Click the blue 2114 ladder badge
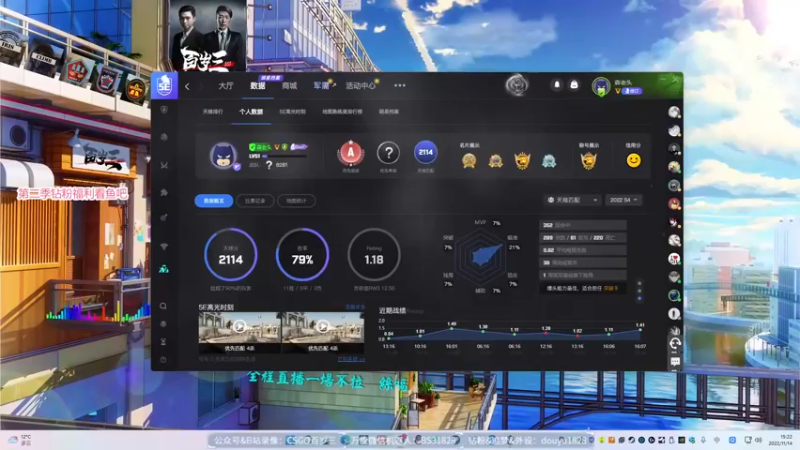 point(426,152)
